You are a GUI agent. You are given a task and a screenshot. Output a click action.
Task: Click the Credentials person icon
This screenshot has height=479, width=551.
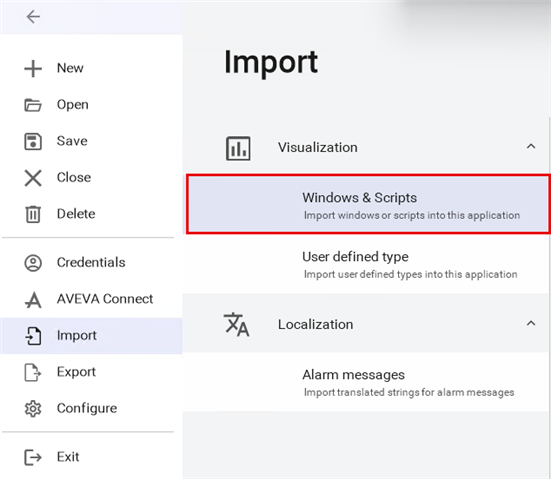(33, 263)
